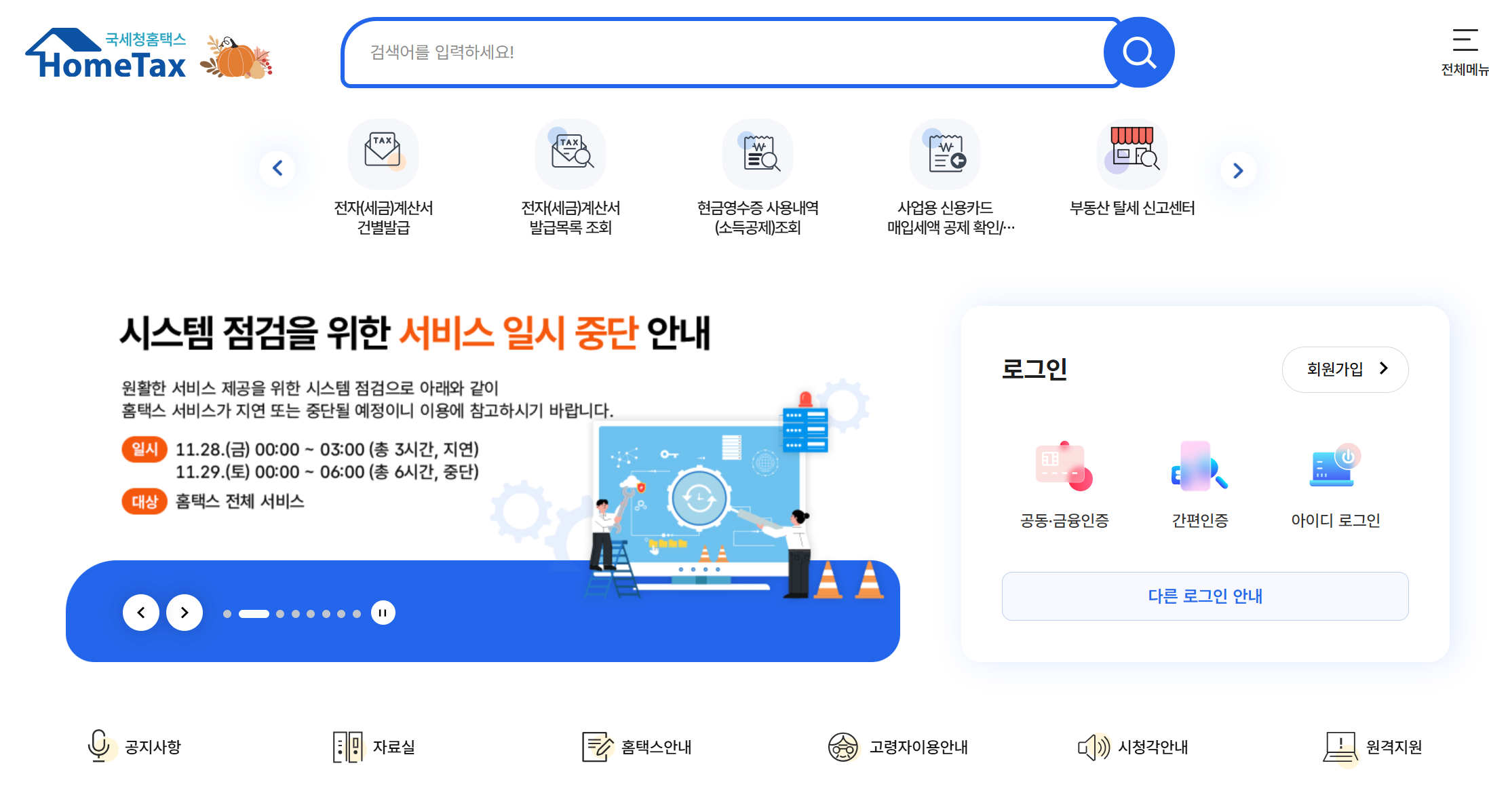
Task: Open 전자(세금)계산서 발급목록 조회 icon
Action: 571,153
